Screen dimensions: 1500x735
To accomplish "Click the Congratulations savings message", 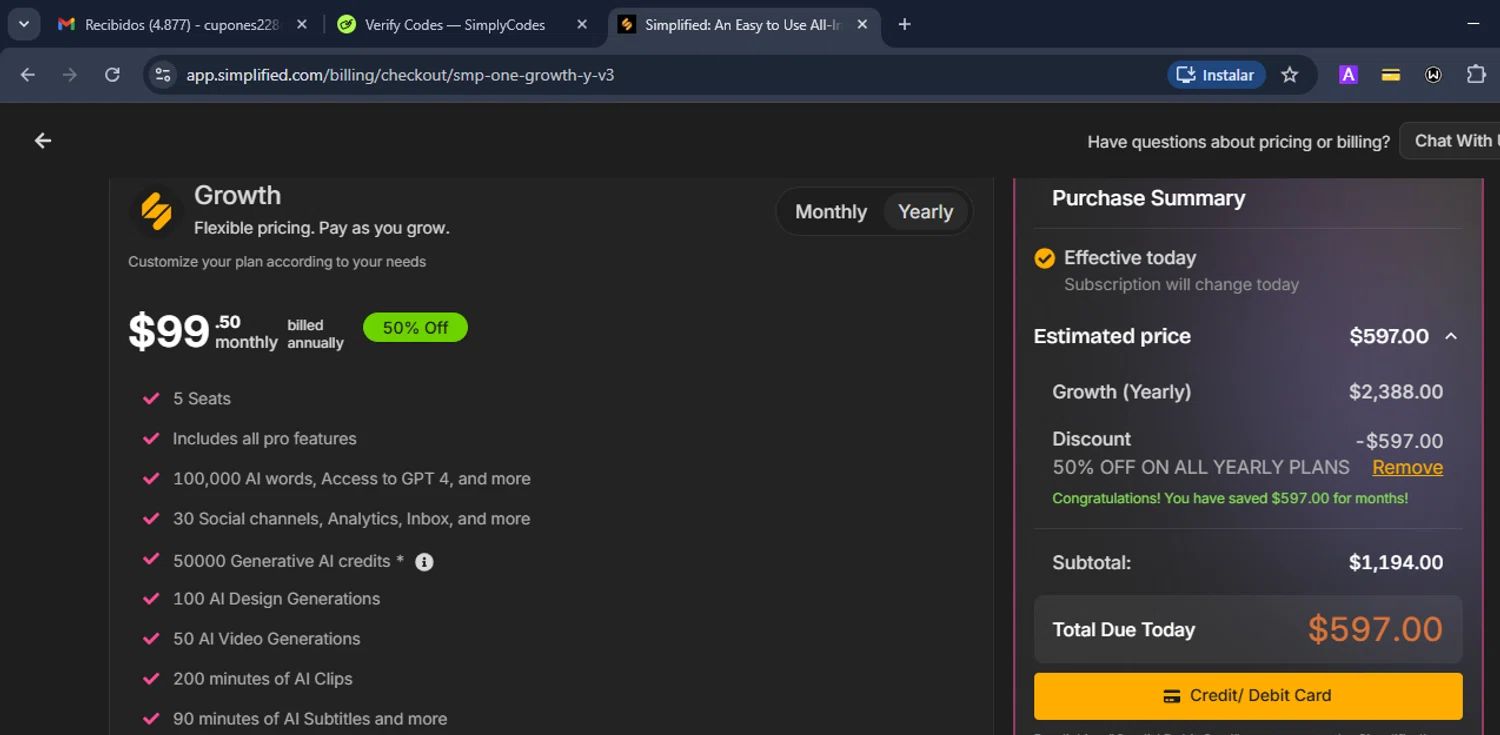I will click(x=1230, y=498).
